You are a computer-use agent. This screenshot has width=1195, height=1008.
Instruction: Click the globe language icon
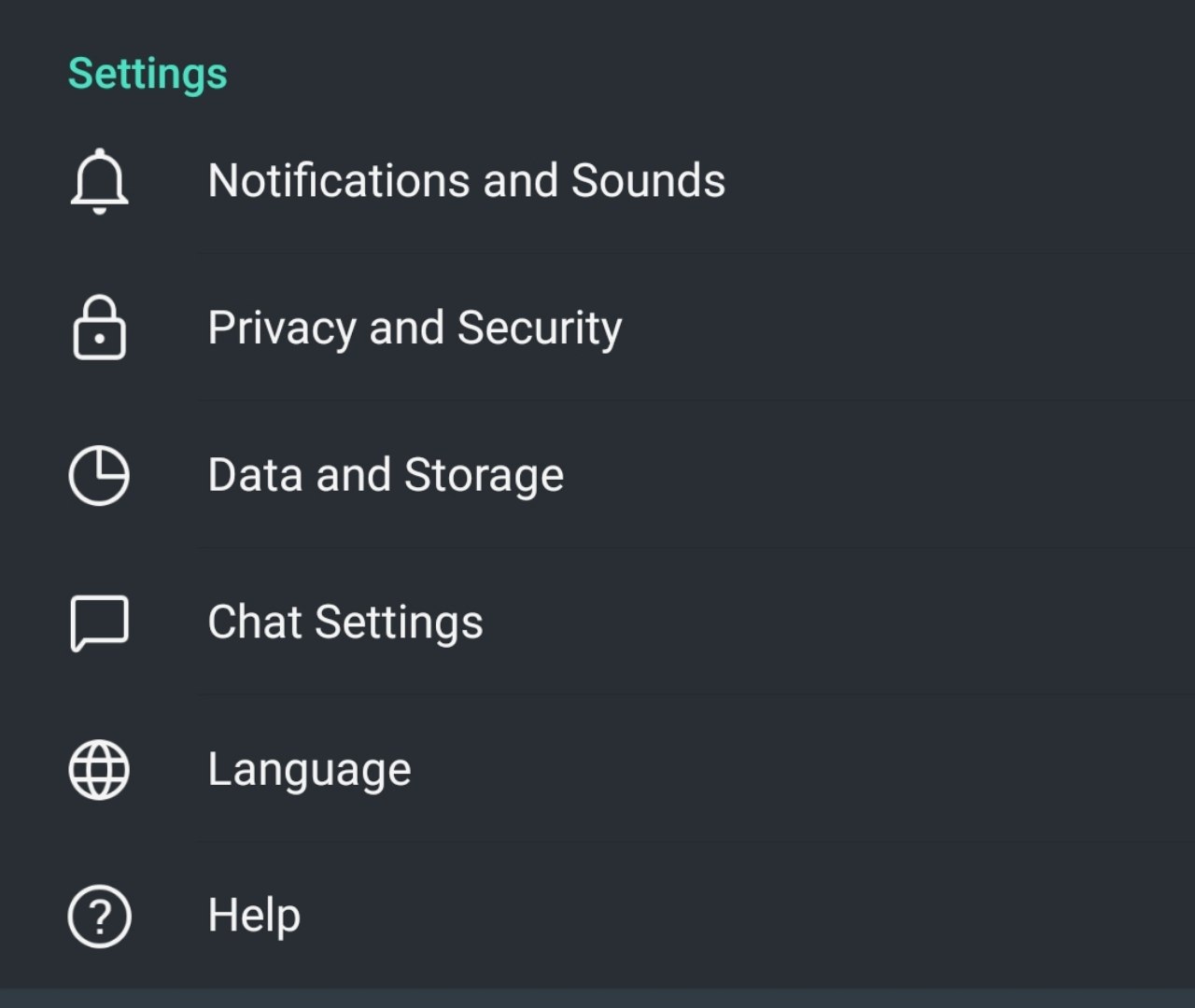point(99,770)
